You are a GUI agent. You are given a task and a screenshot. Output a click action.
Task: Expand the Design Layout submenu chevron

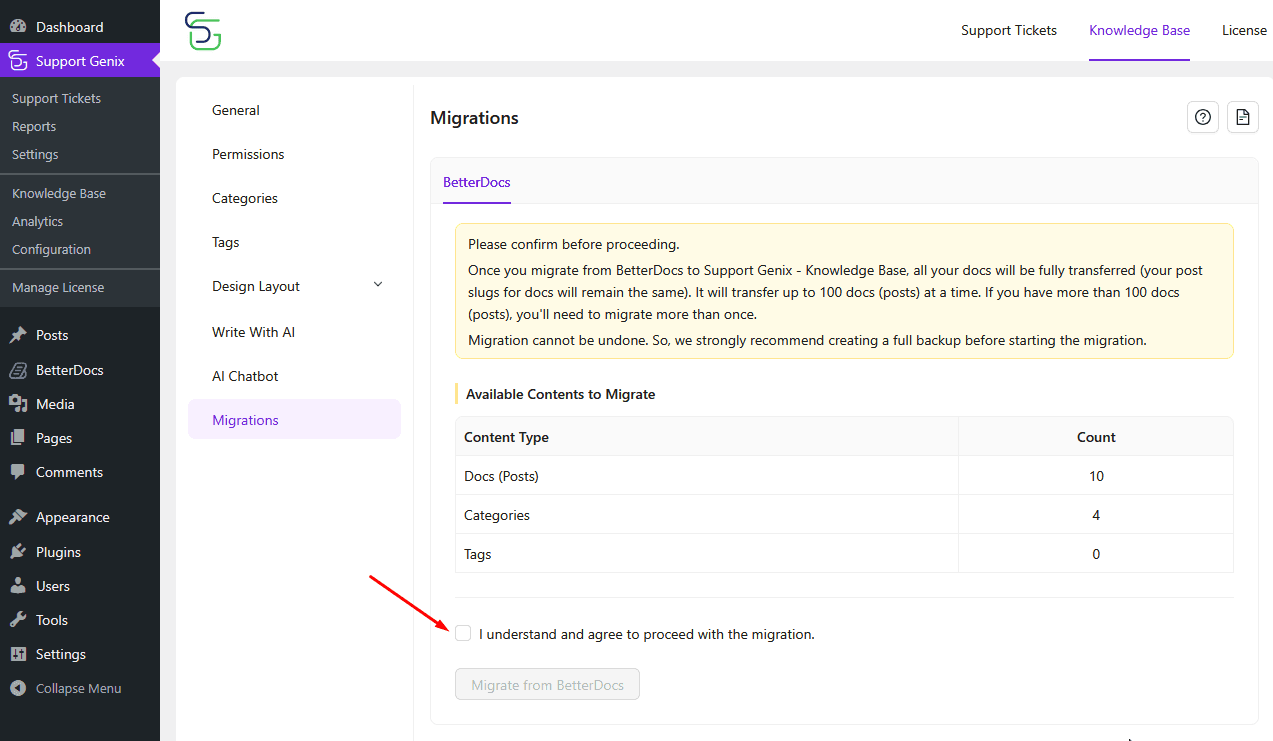pos(378,285)
